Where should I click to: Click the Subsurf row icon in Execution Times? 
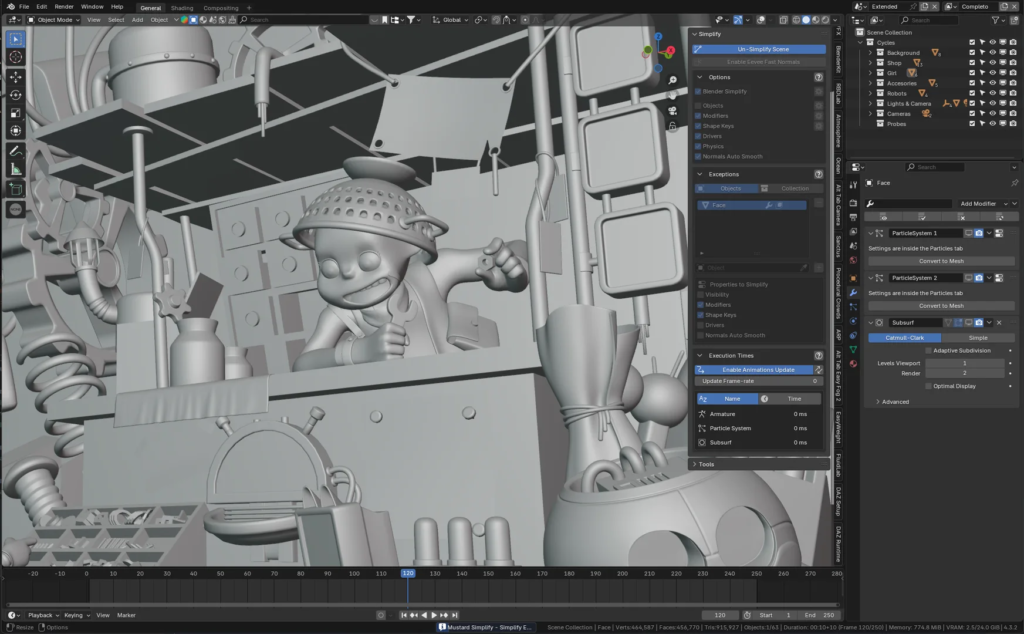pyautogui.click(x=702, y=443)
